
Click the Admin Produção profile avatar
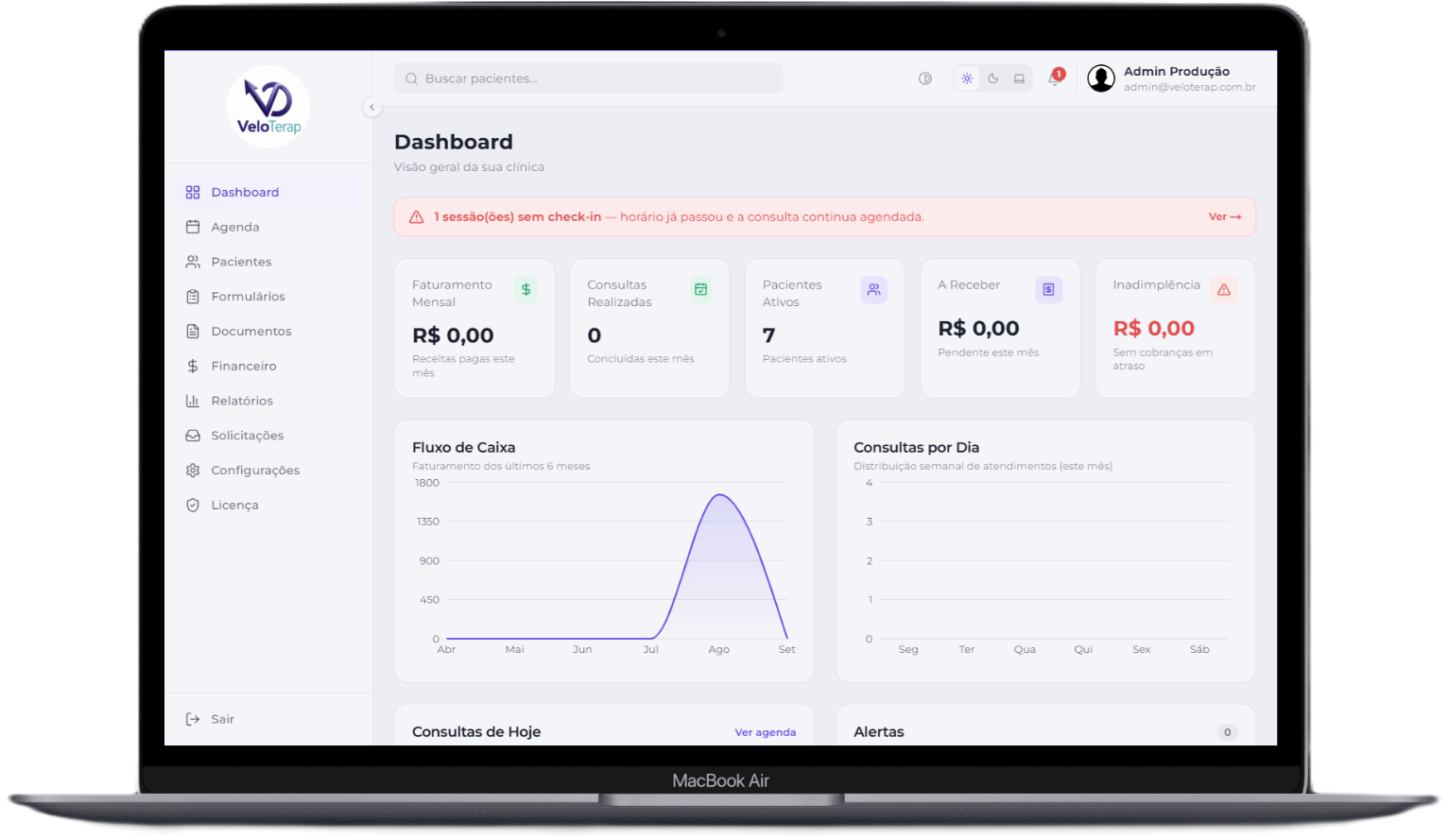tap(1101, 78)
